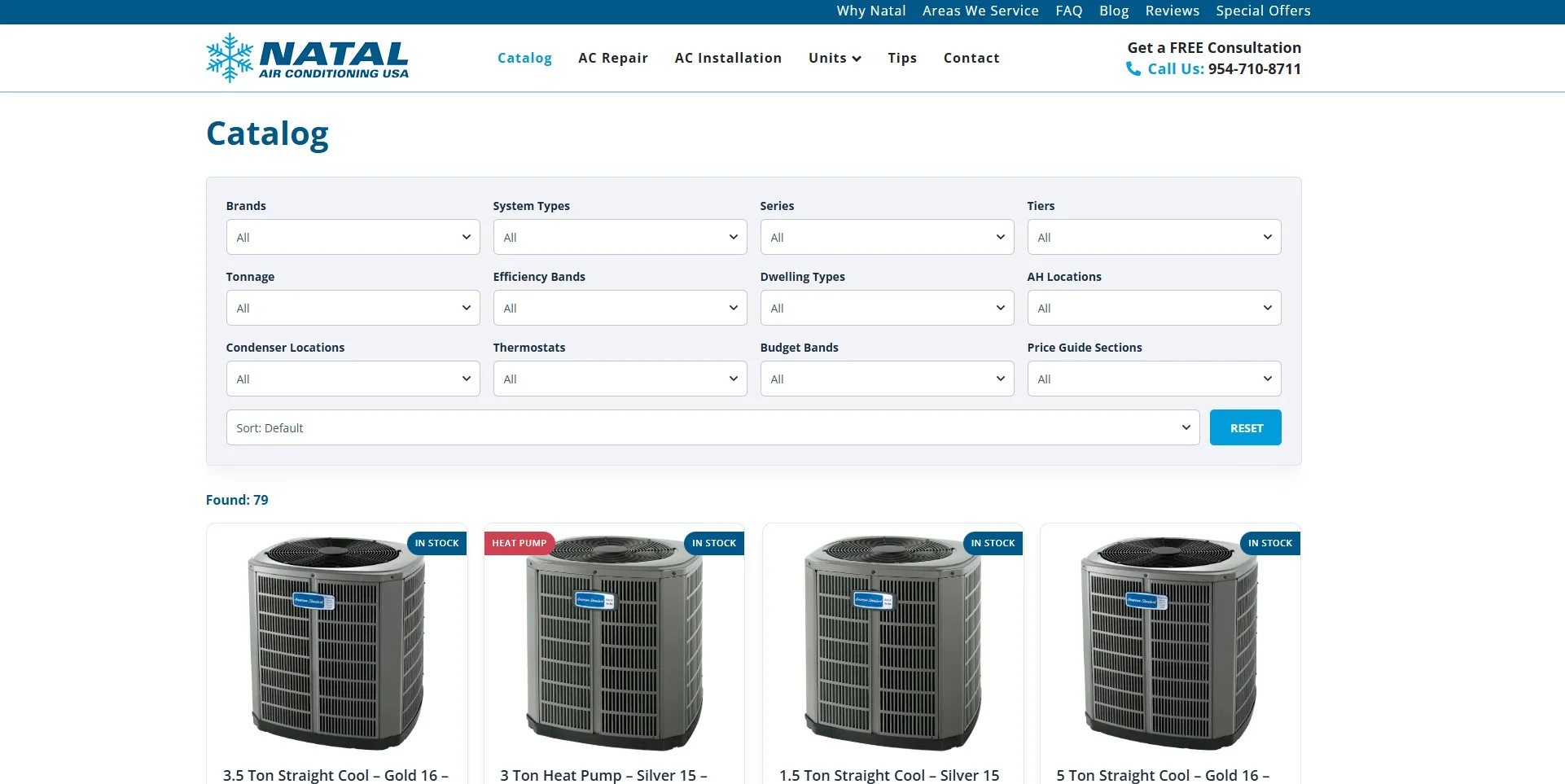Open the Dwelling Types filter dropdown
The height and width of the screenshot is (784, 1565).
(x=887, y=308)
